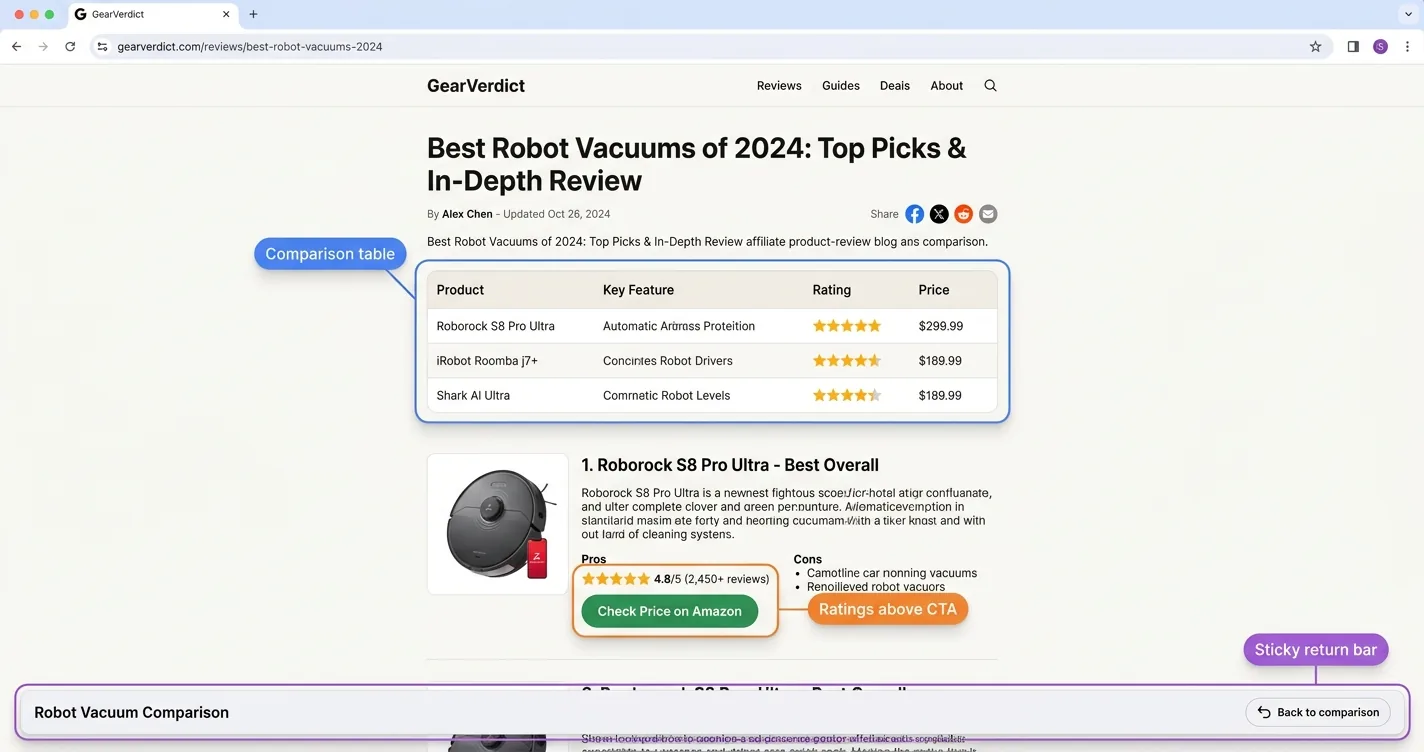
Task: Reload the page
Action: [70, 46]
